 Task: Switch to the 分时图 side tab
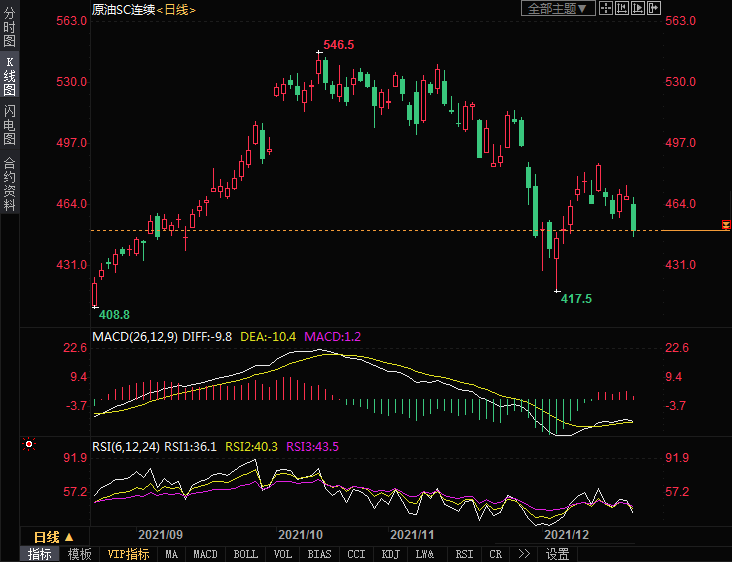9,28
